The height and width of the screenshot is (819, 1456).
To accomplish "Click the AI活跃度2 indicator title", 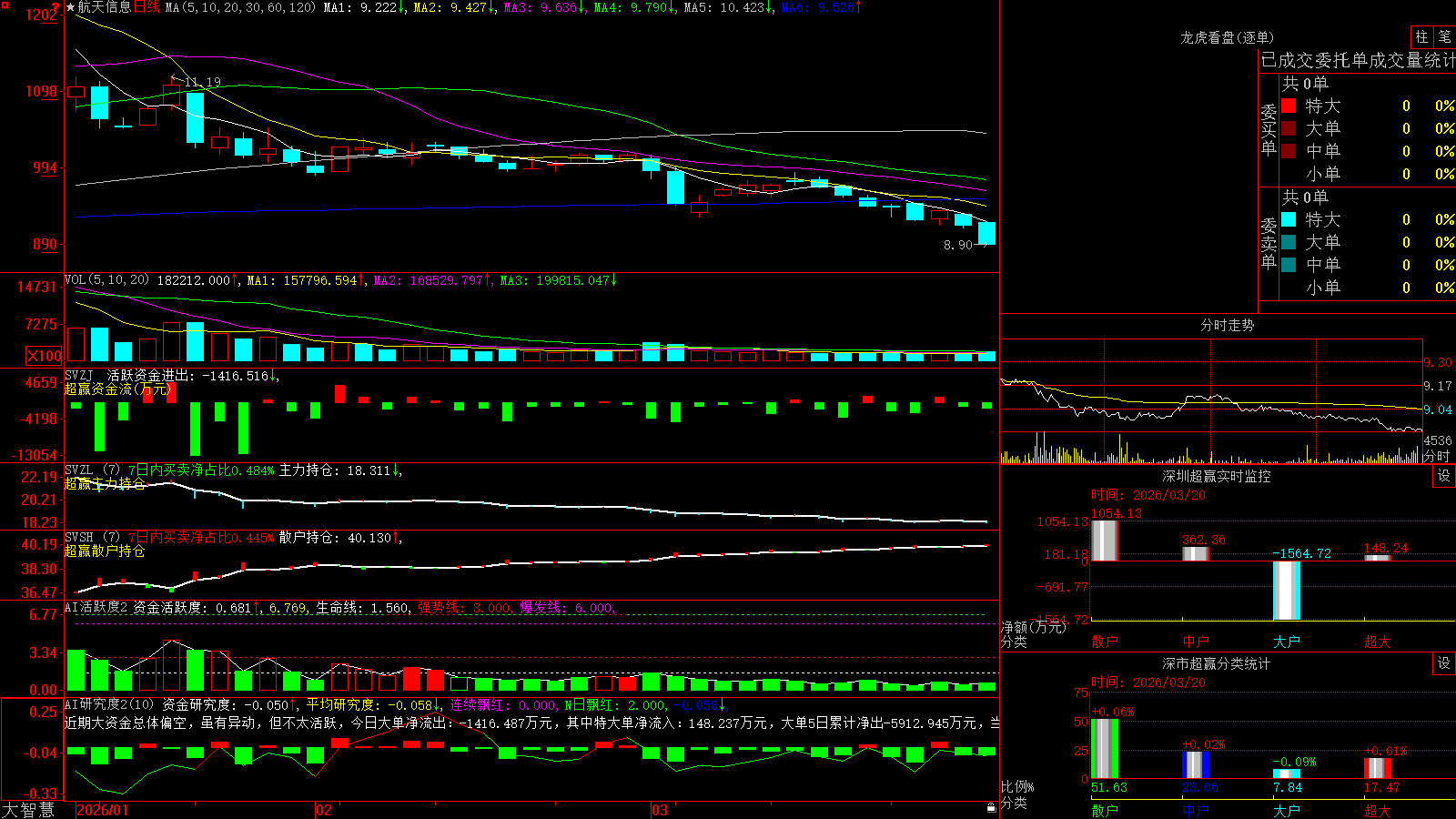I will point(96,607).
